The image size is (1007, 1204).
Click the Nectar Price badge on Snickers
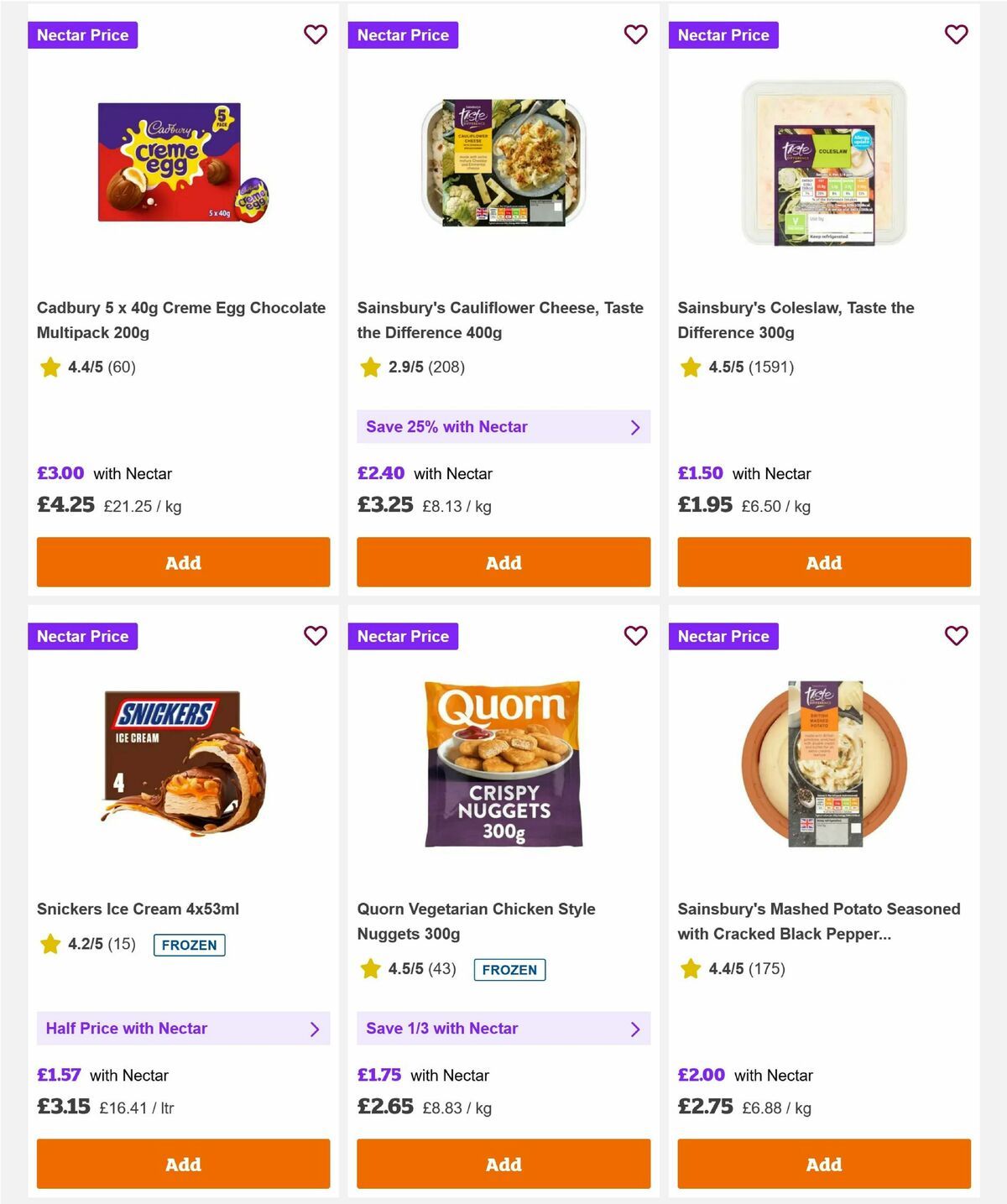point(82,636)
